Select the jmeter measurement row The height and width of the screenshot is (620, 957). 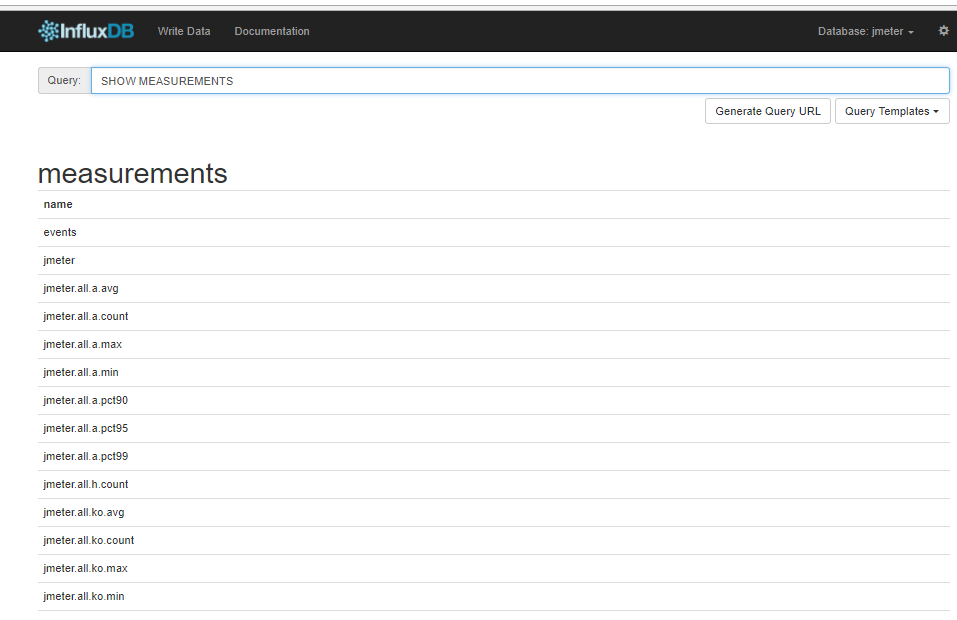click(494, 261)
